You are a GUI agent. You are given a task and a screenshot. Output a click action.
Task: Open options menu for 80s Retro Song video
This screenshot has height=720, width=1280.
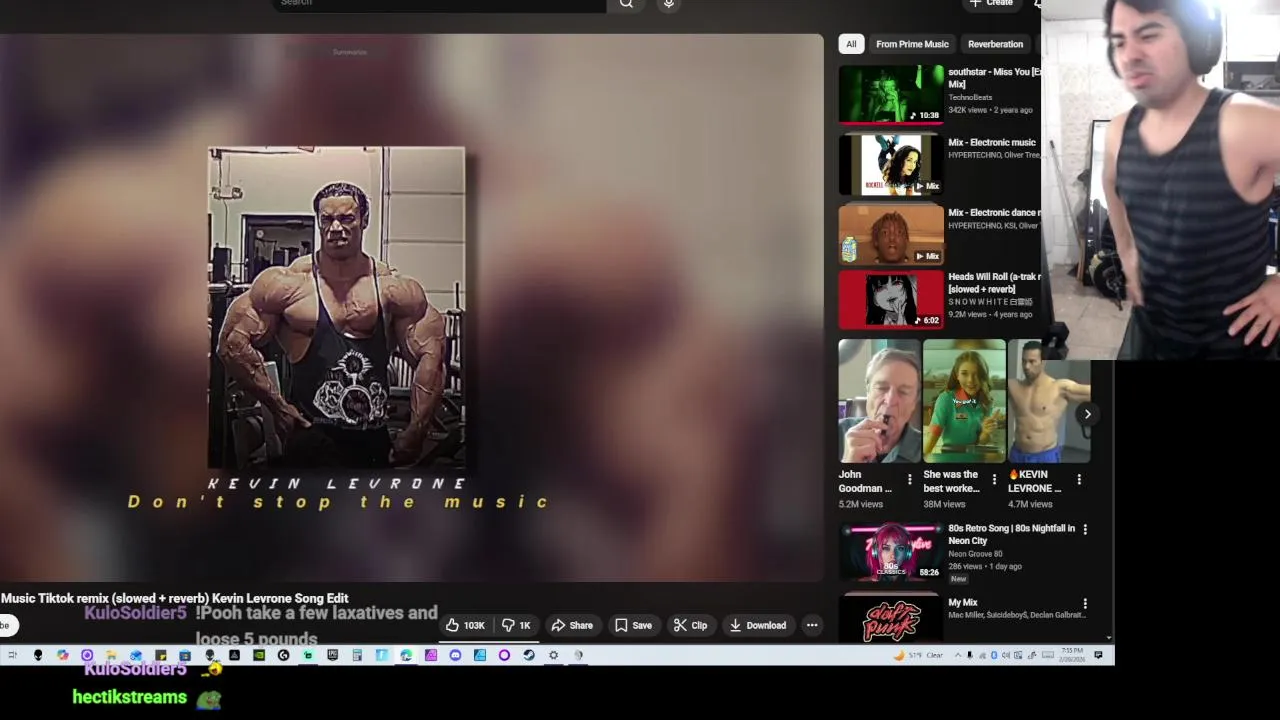coord(1085,529)
